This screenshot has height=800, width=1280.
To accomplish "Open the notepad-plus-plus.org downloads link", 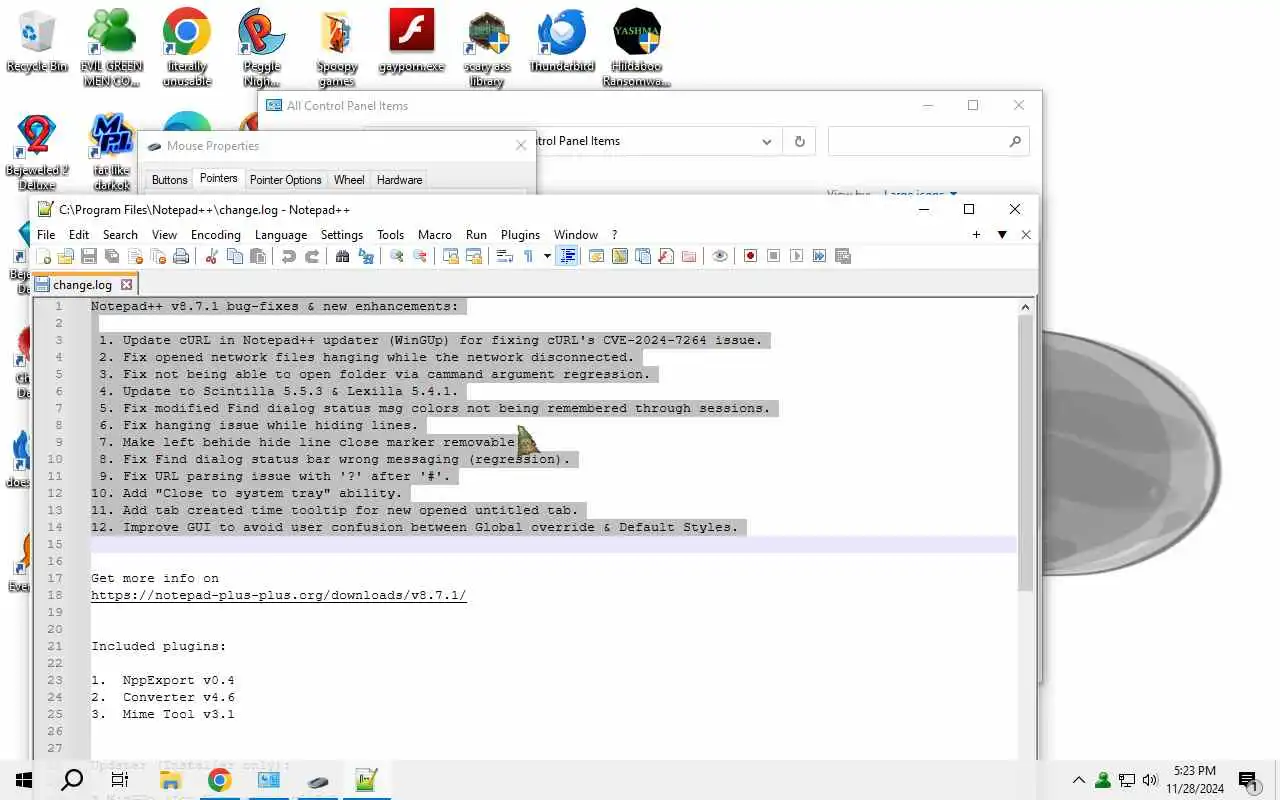I will point(279,596).
